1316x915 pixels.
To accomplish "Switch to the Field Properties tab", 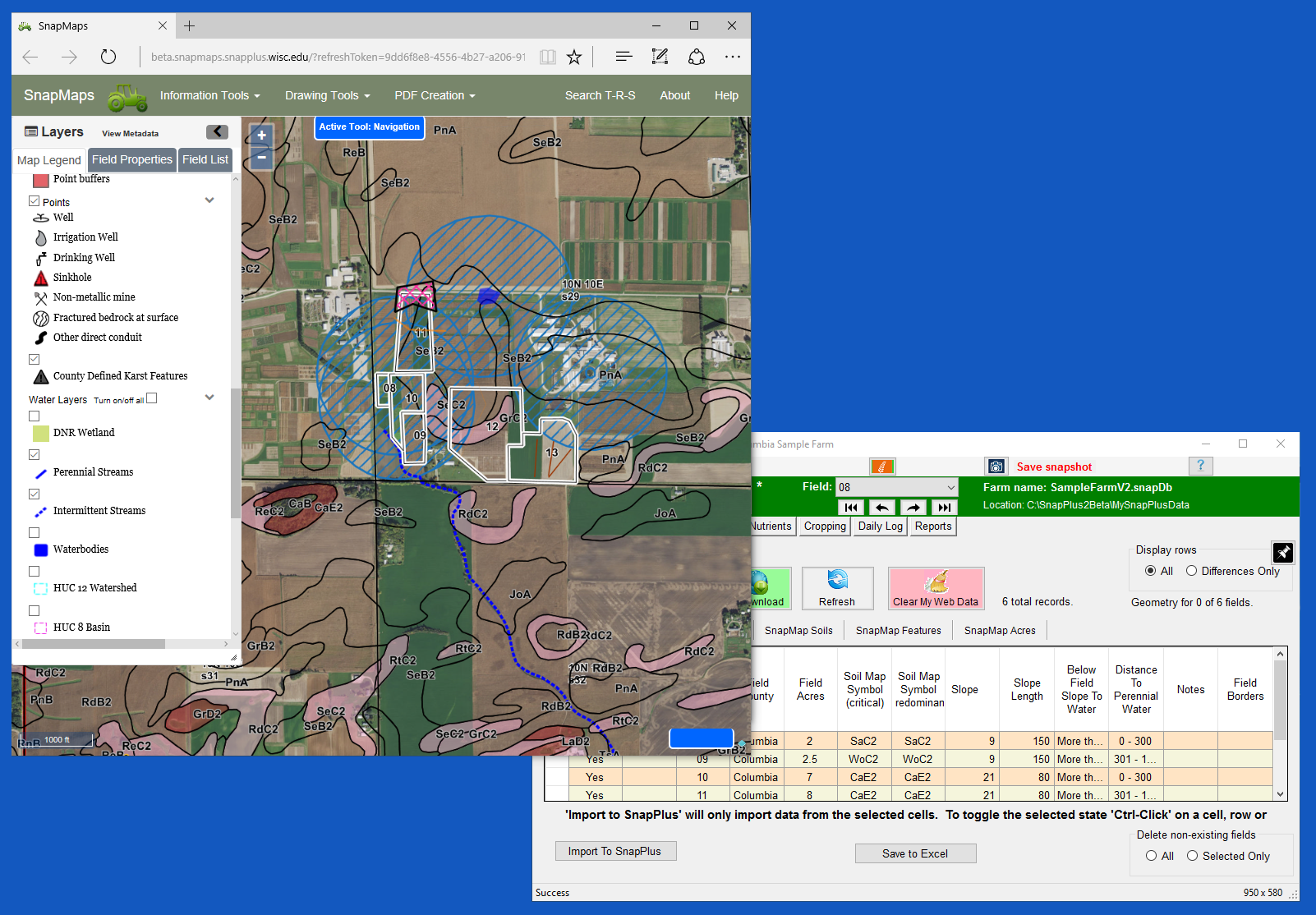I will (x=132, y=159).
